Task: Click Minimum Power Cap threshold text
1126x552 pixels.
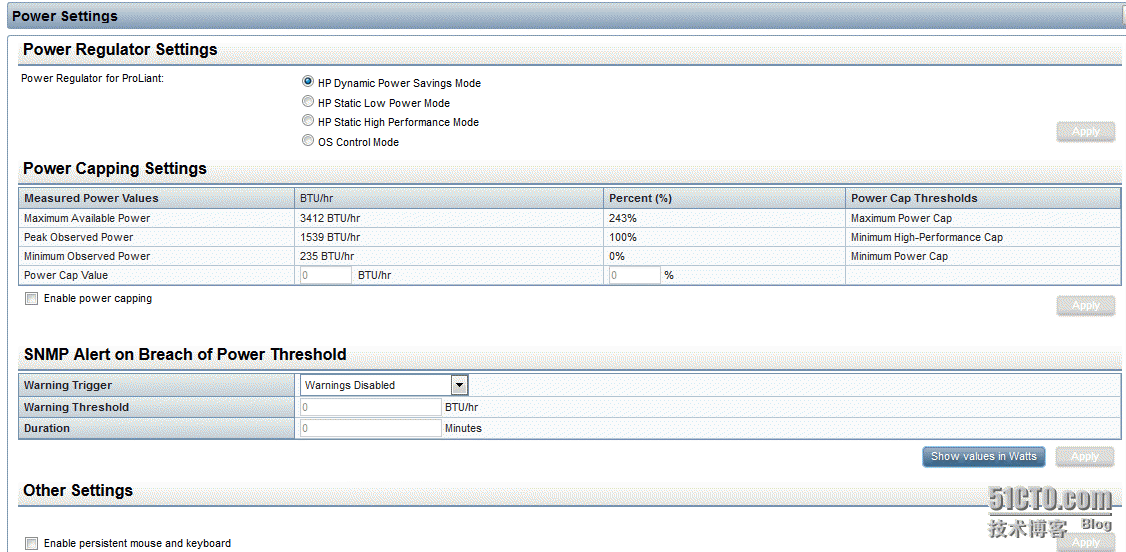Action: (x=899, y=256)
